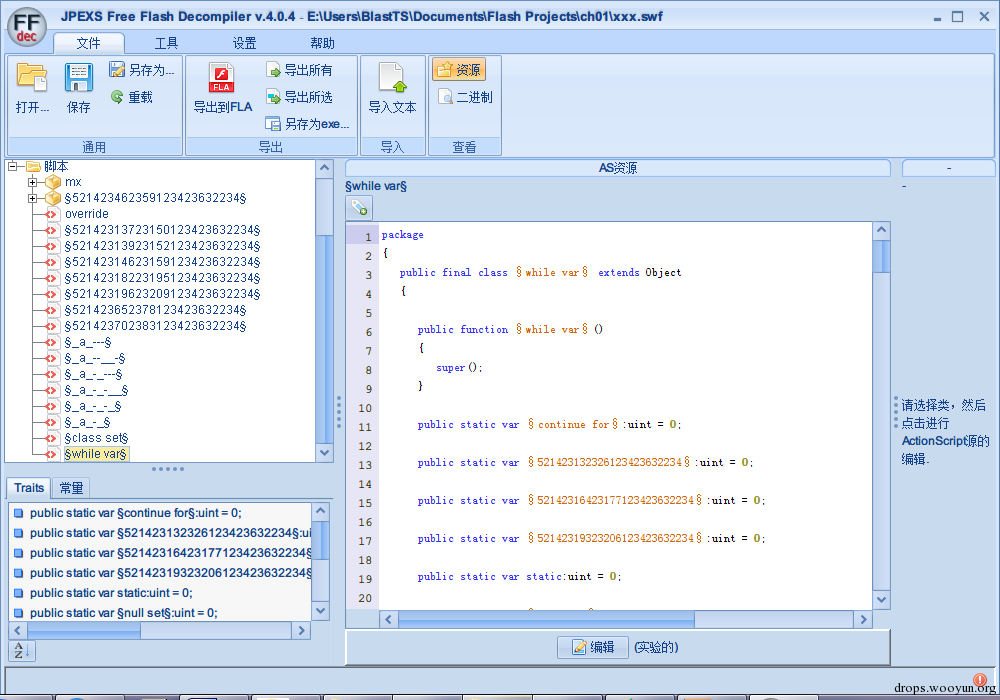Click the Edit (编辑) button
1000x700 pixels.
(593, 647)
